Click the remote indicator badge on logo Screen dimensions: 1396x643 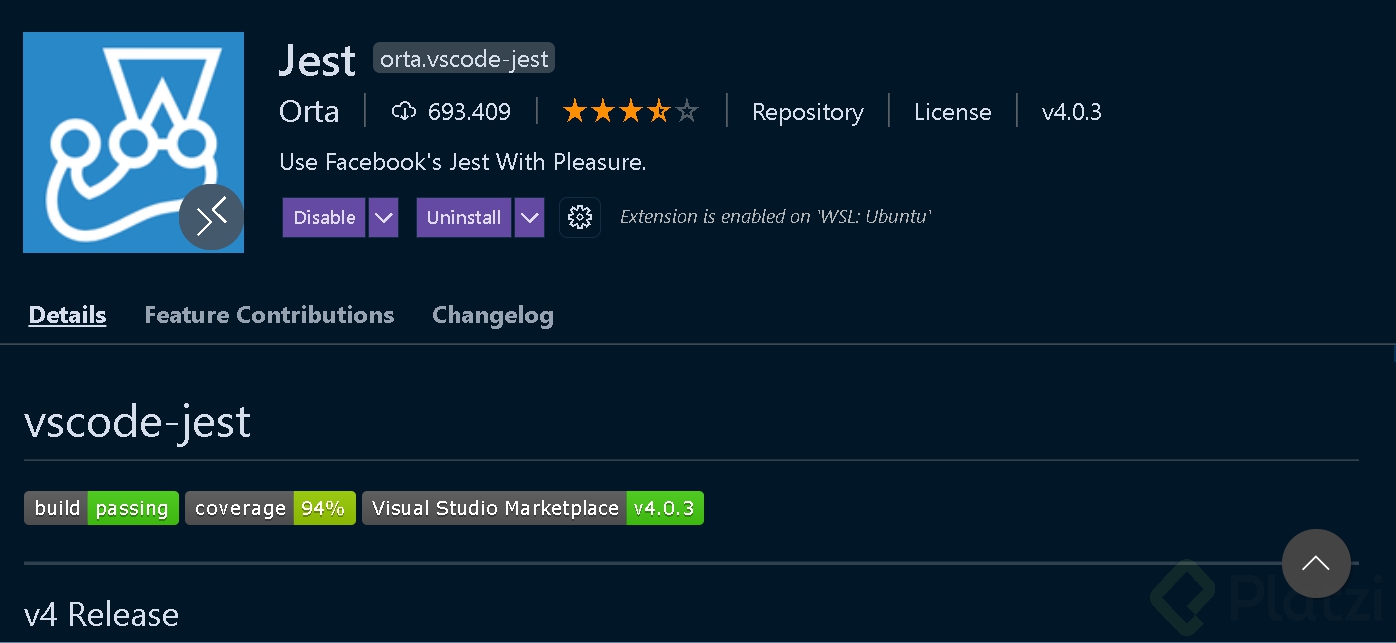pos(211,217)
